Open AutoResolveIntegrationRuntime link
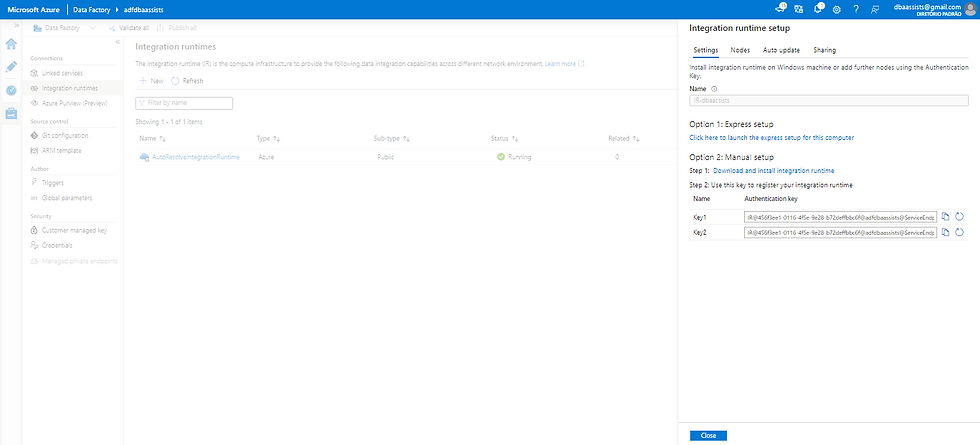Image resolution: width=980 pixels, height=445 pixels. (196, 158)
